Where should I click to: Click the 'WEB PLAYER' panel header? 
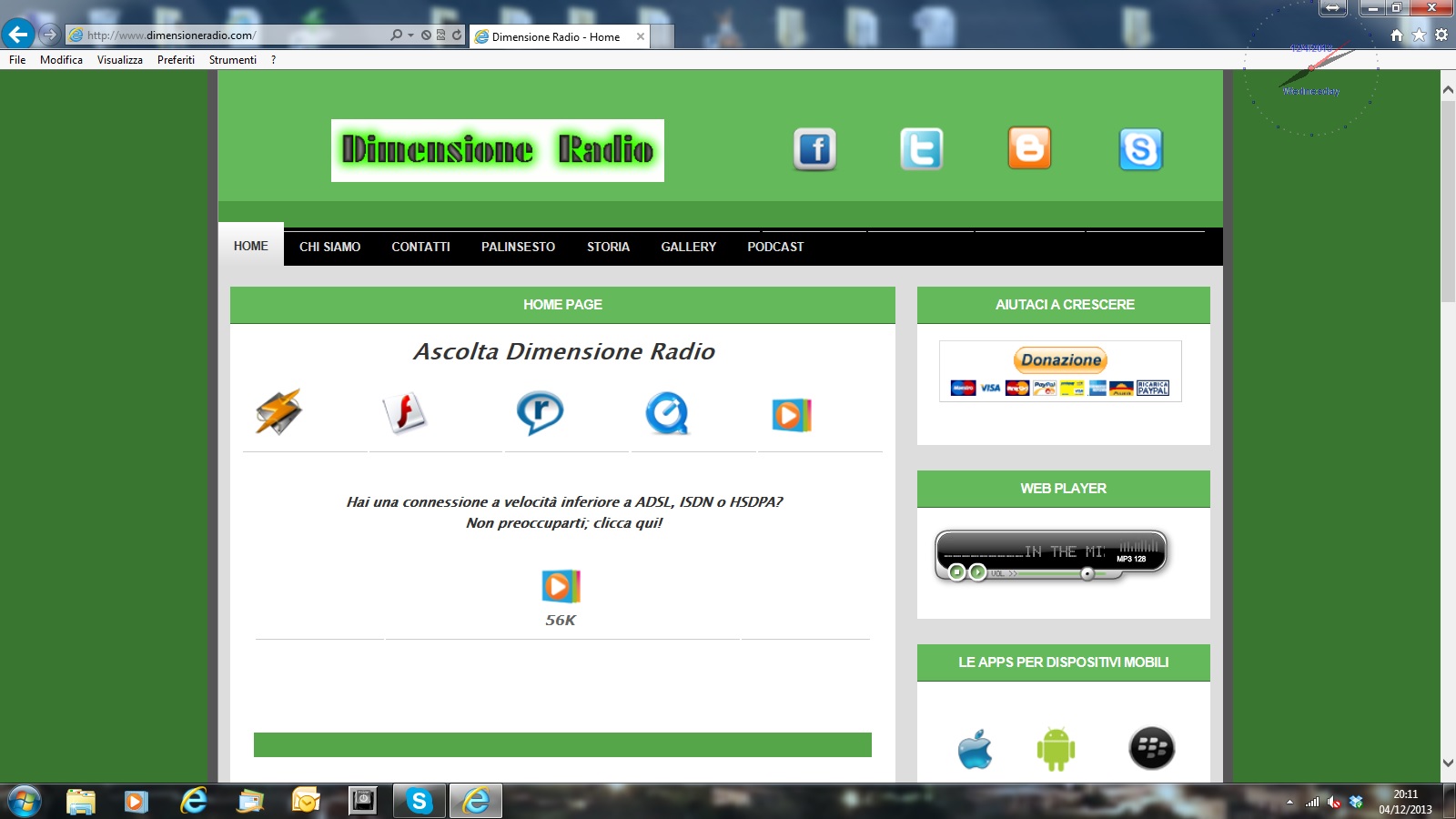coord(1064,489)
